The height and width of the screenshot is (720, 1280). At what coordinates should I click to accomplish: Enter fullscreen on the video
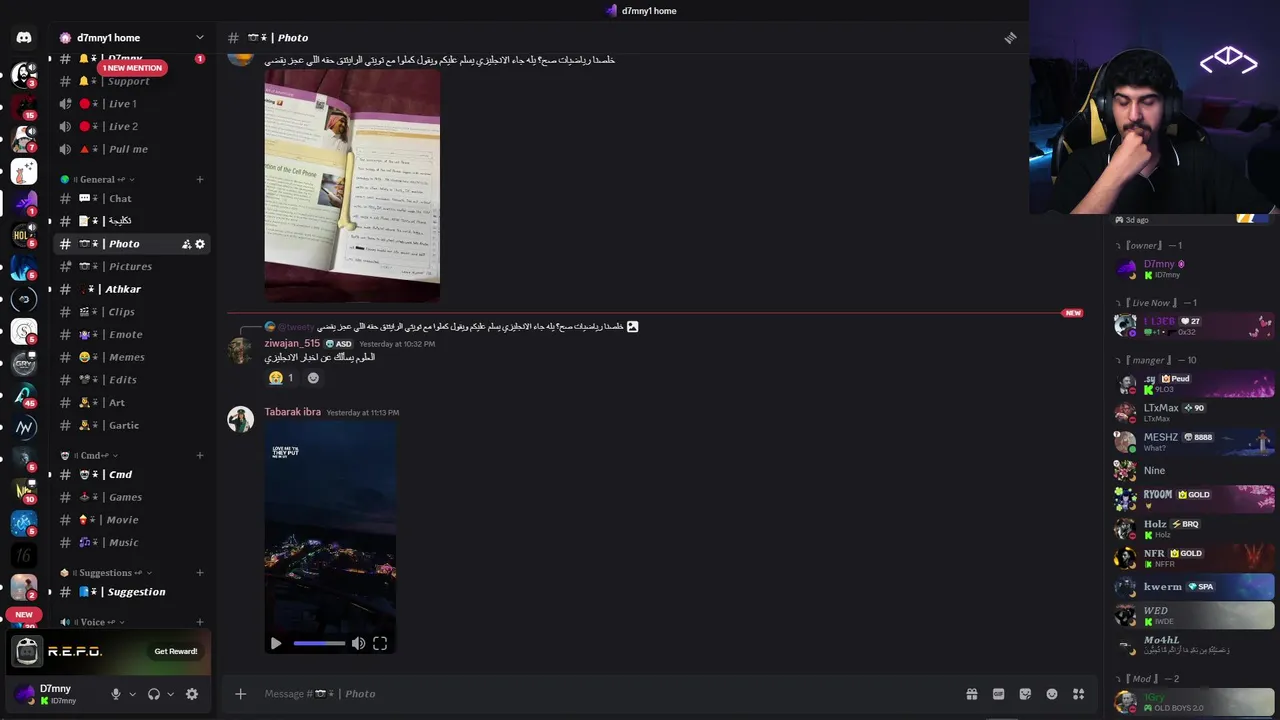point(380,644)
